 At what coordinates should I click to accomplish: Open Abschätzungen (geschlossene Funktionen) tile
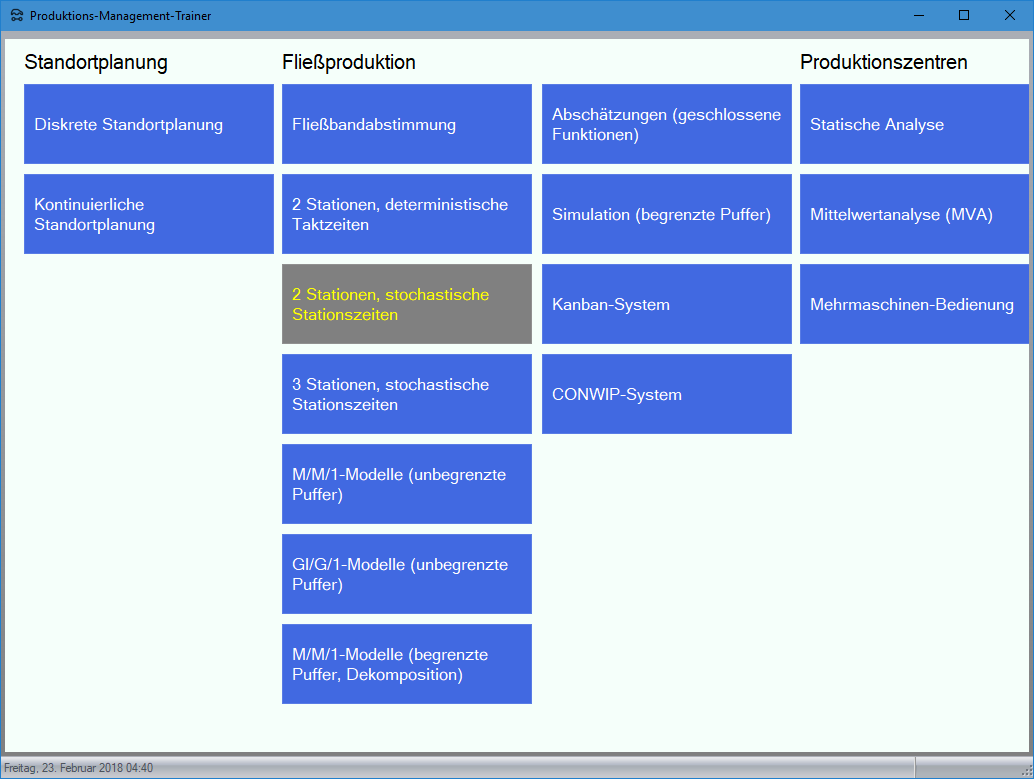[x=666, y=124]
